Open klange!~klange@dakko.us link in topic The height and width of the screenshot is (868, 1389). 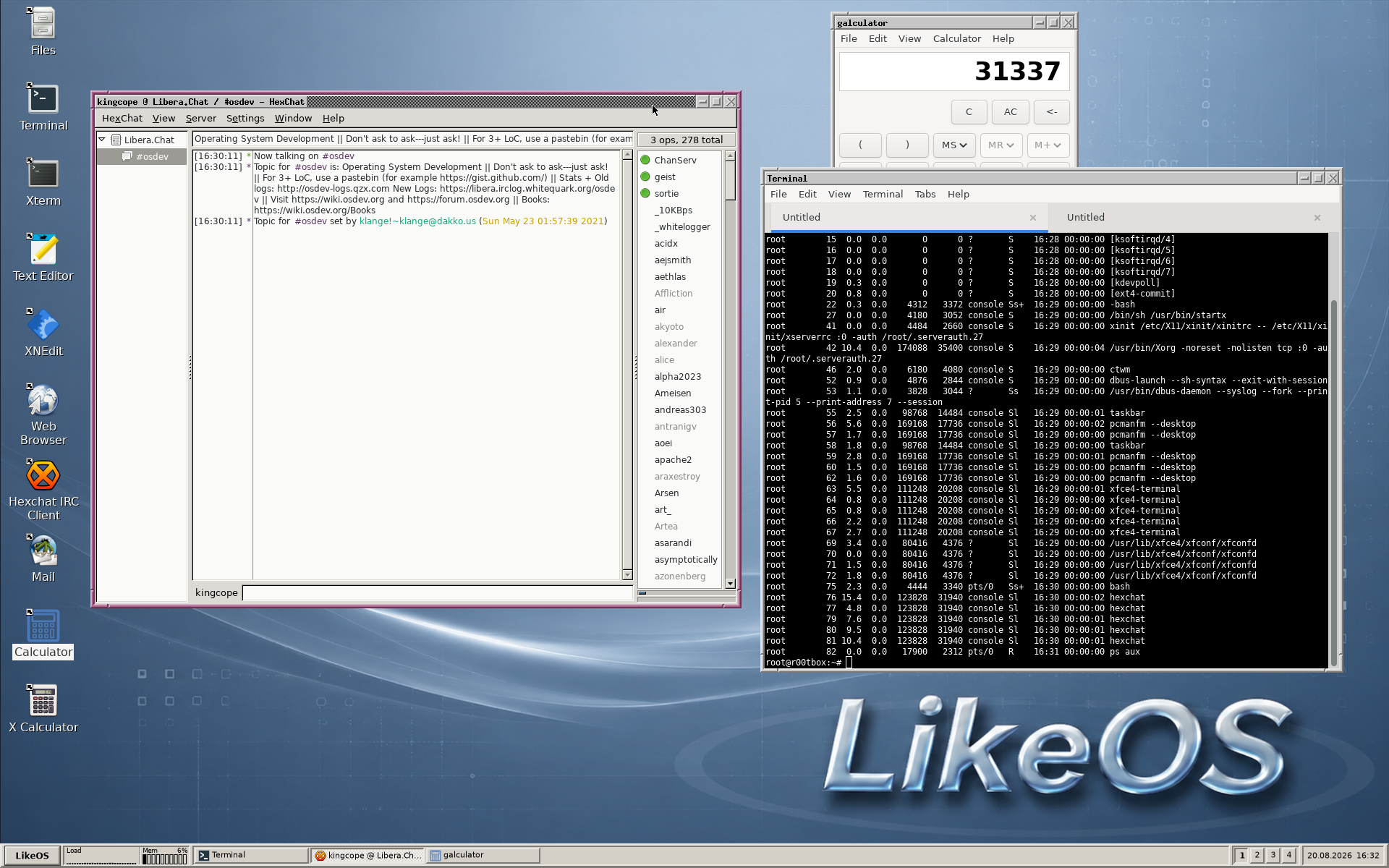(x=417, y=221)
